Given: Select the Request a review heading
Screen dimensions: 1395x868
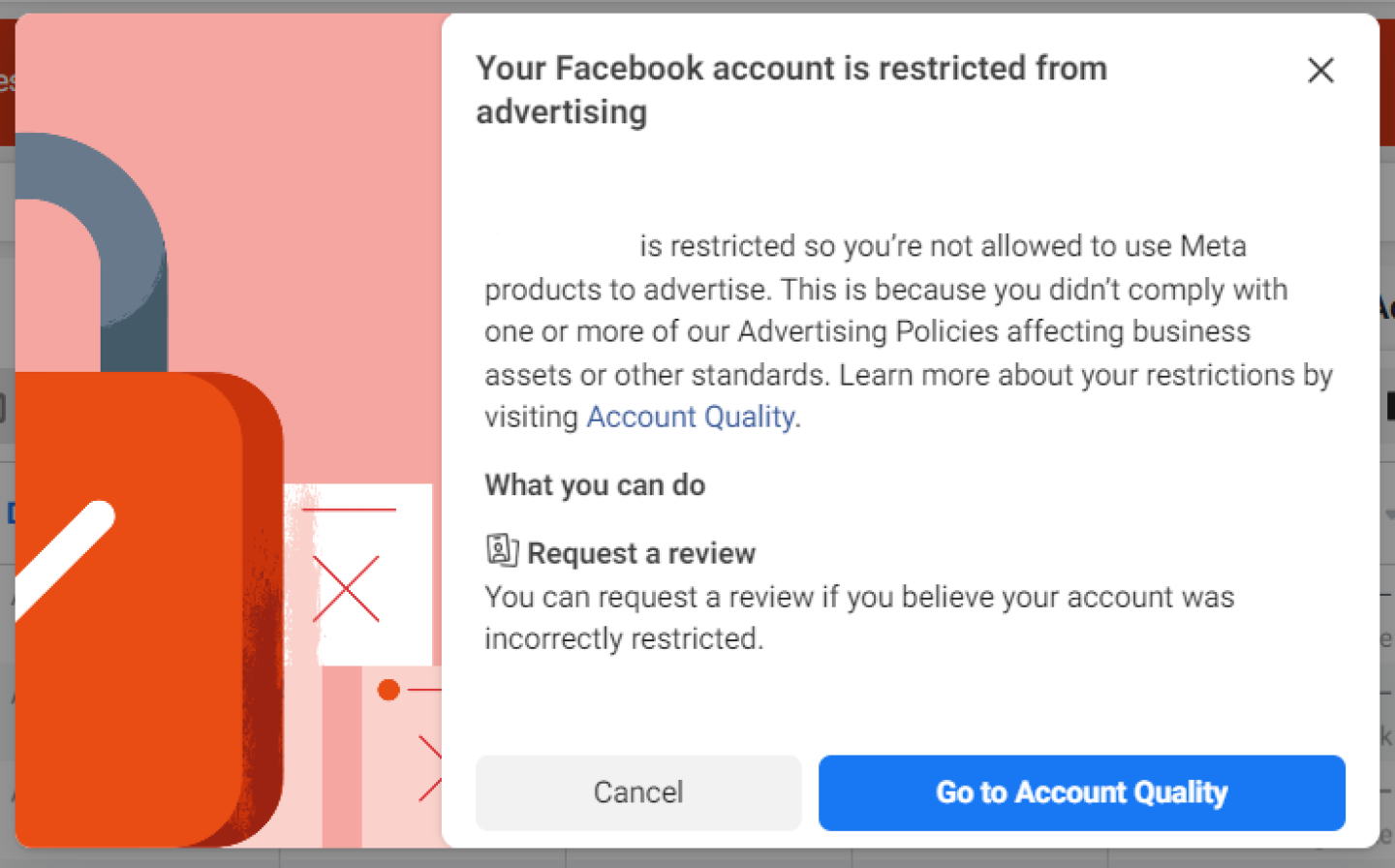Looking at the screenshot, I should click(x=640, y=553).
